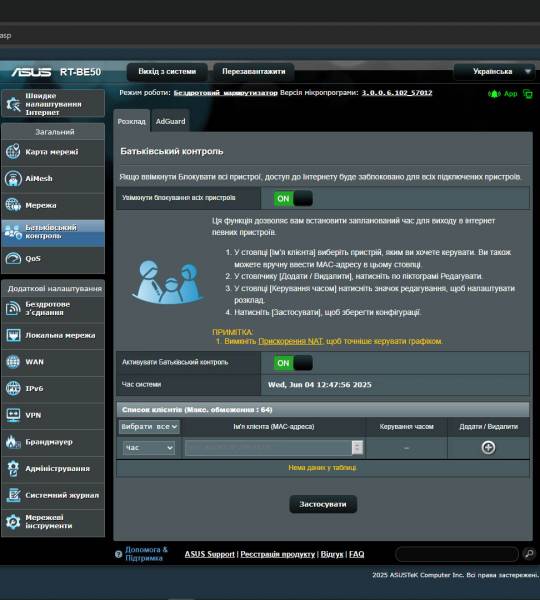Open Карта мережі menu item
This screenshot has height=600, width=540.
point(53,152)
